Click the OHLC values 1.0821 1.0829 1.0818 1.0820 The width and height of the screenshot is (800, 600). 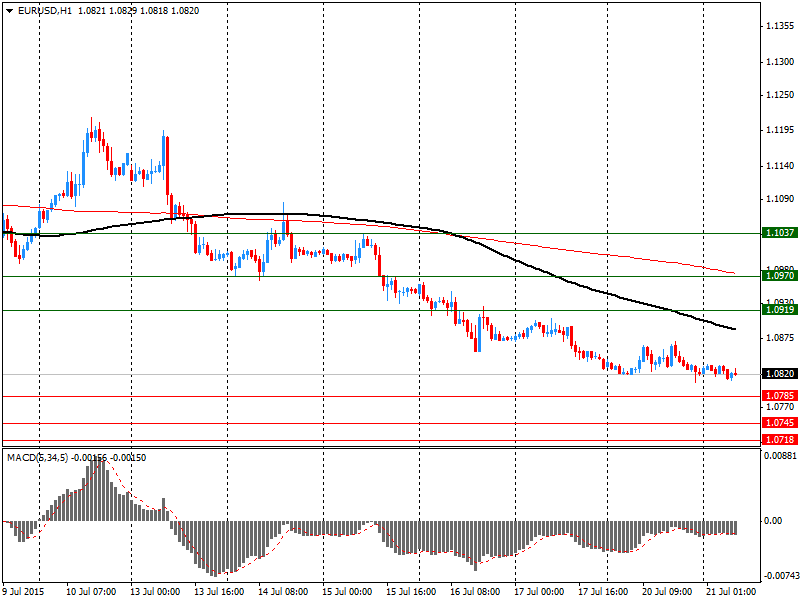pyautogui.click(x=138, y=11)
